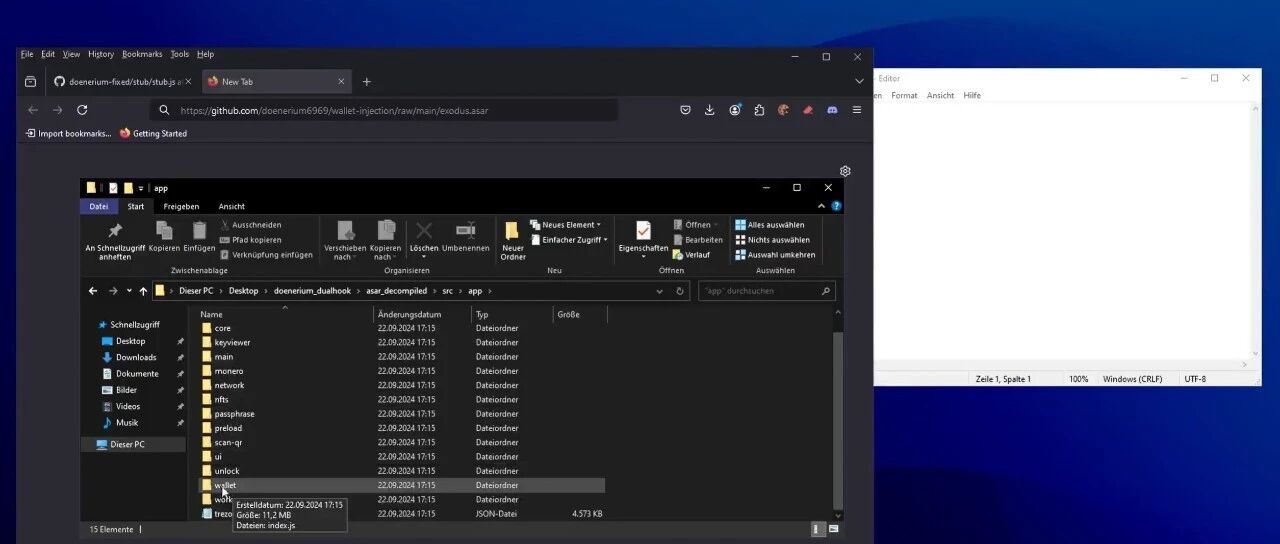Open the Firefox Tools menu
This screenshot has height=544, width=1280.
(179, 54)
